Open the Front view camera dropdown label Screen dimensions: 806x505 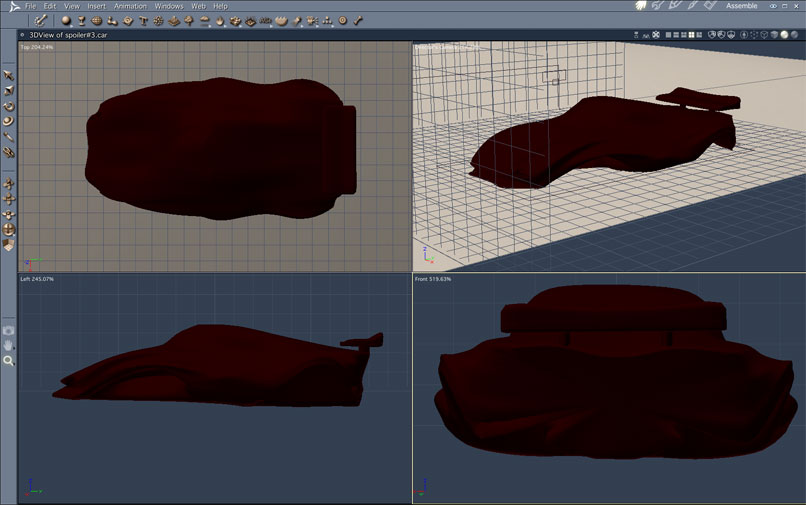[x=433, y=279]
